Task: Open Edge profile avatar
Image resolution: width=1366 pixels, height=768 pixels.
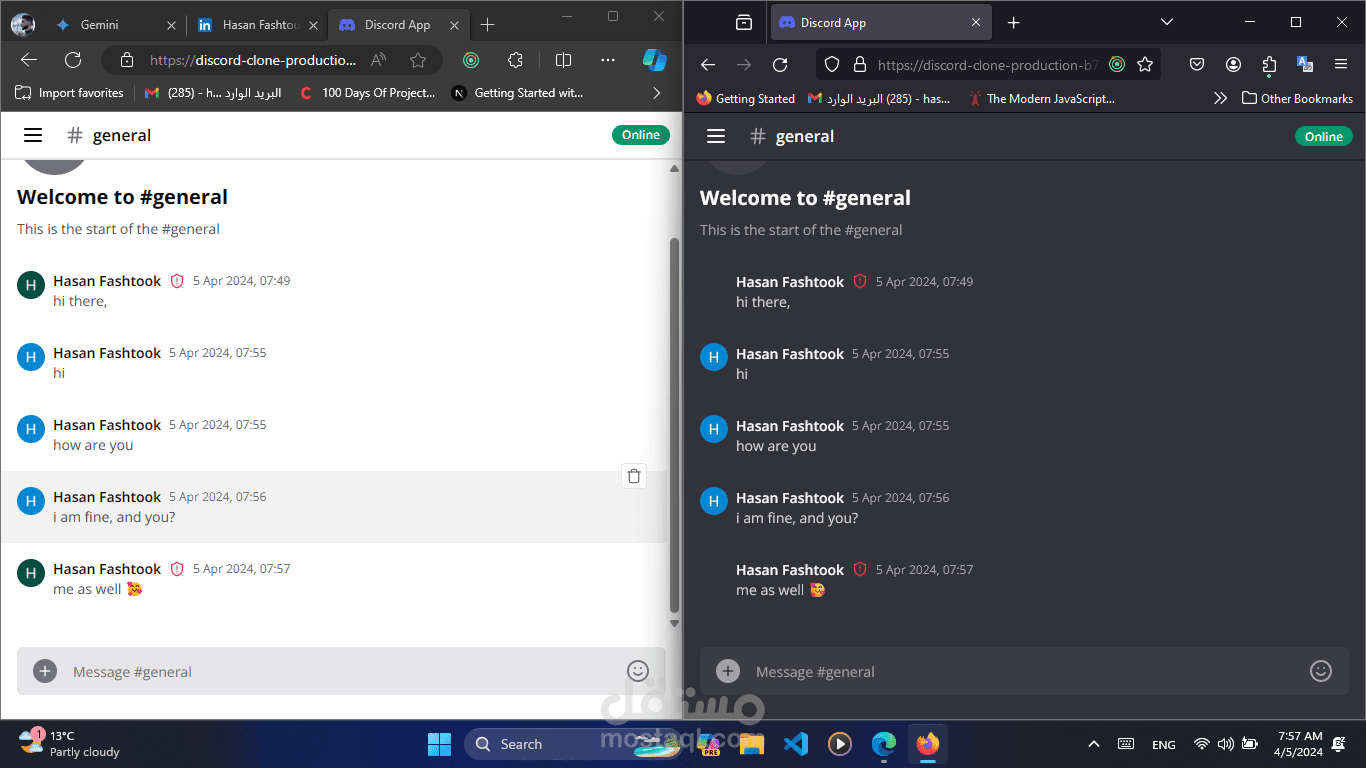Action: coord(22,25)
